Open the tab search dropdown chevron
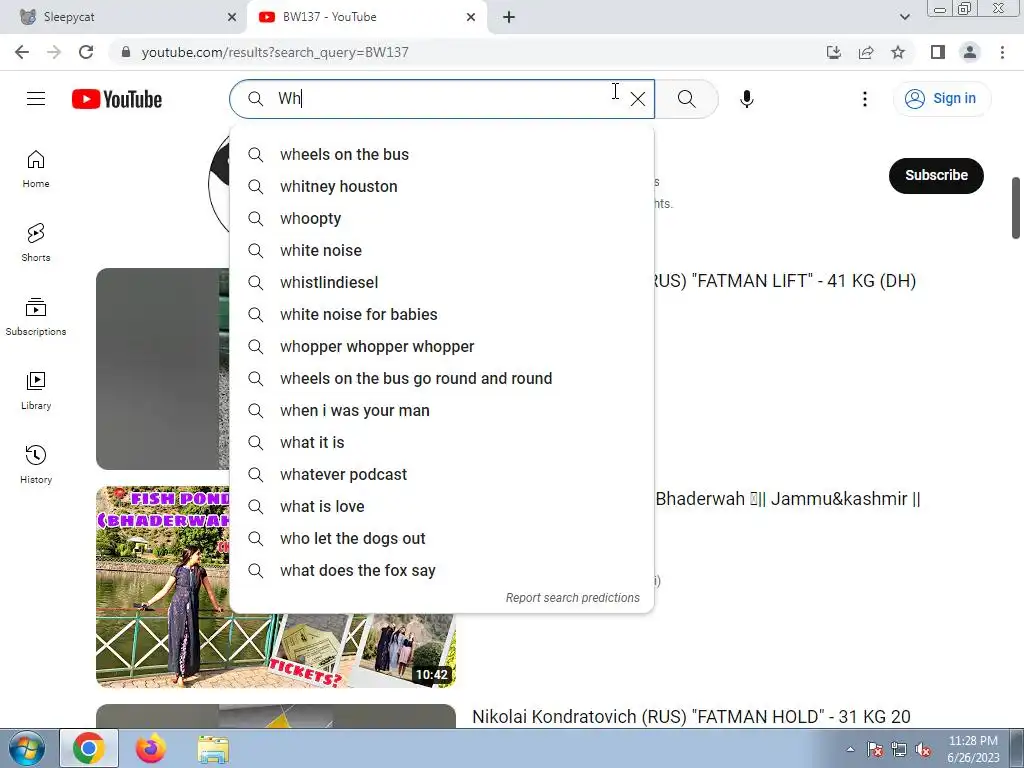The height and width of the screenshot is (768, 1024). (x=904, y=17)
